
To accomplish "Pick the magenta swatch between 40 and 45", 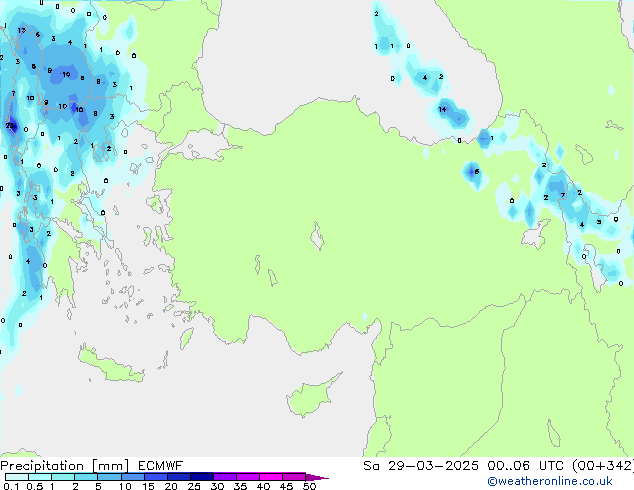I will (271, 477).
